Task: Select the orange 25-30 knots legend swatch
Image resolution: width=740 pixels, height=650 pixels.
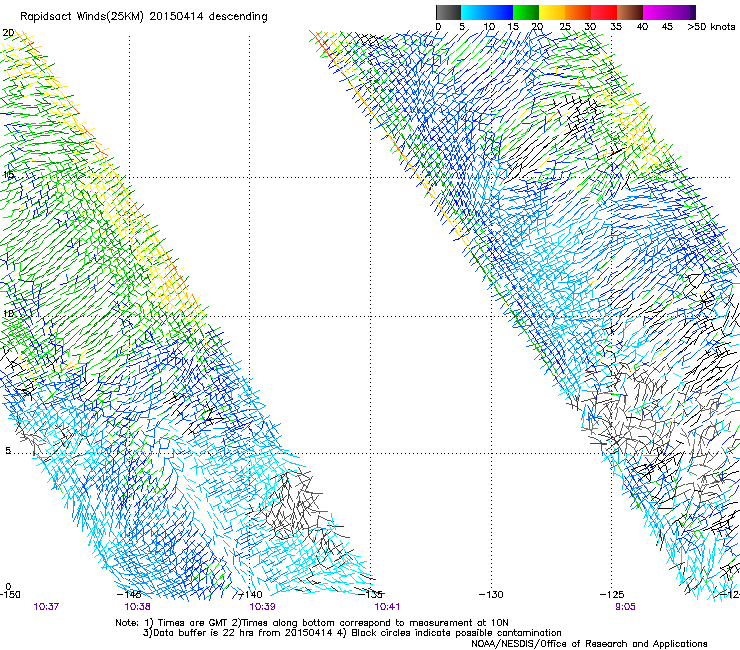Action: pyautogui.click(x=578, y=12)
